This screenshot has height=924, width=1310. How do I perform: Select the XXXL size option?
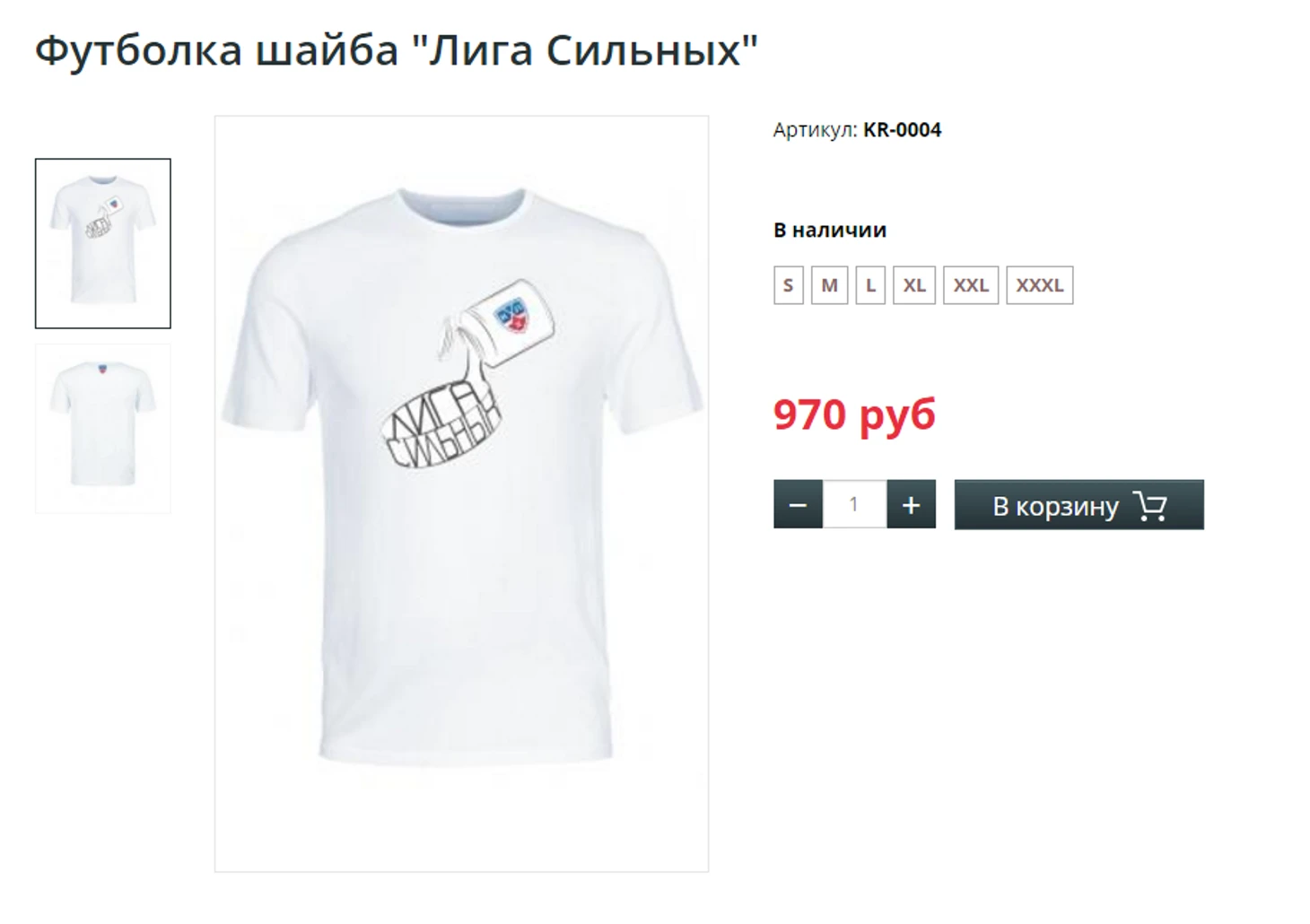click(1039, 285)
